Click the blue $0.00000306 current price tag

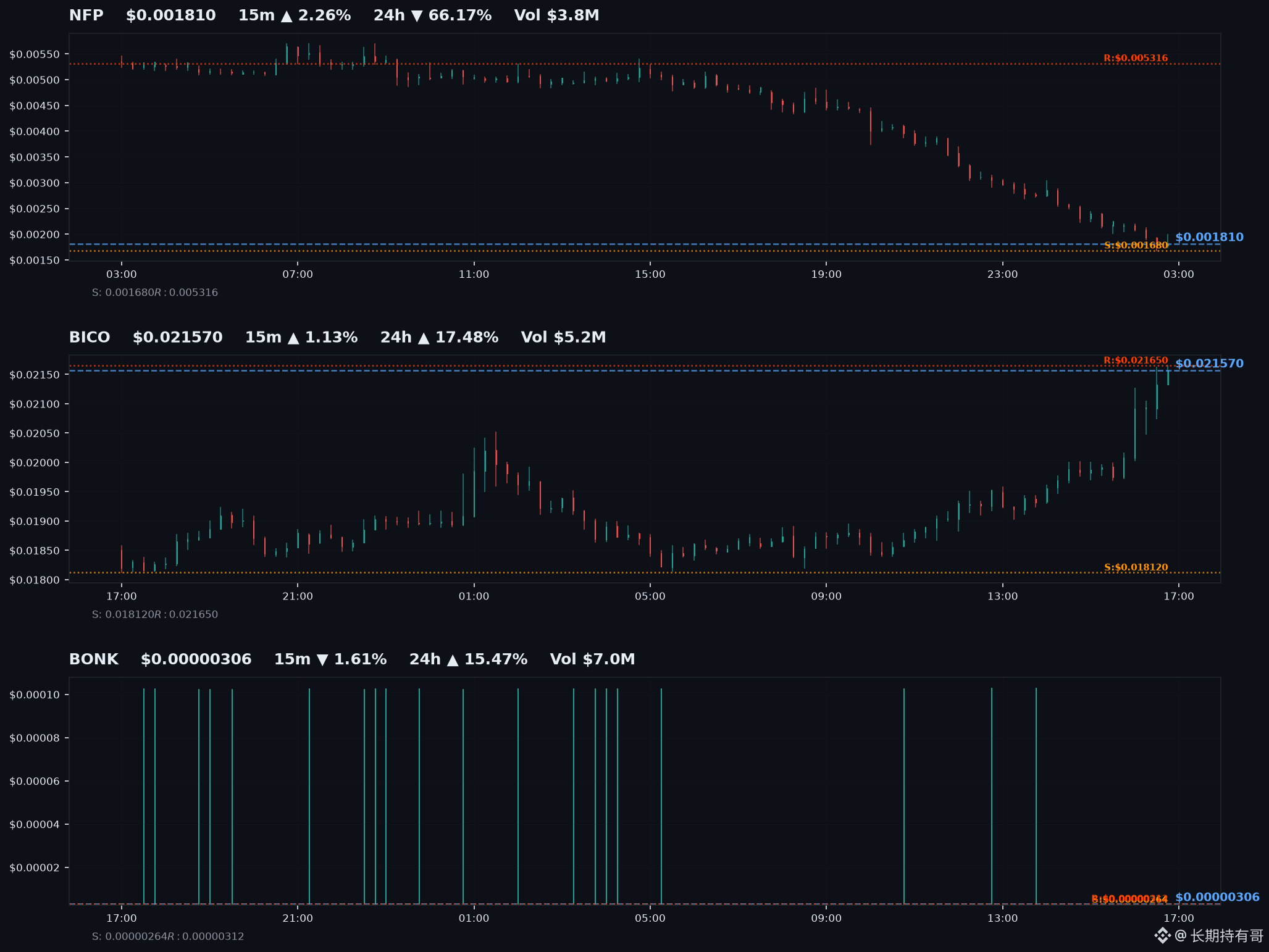point(1217,897)
